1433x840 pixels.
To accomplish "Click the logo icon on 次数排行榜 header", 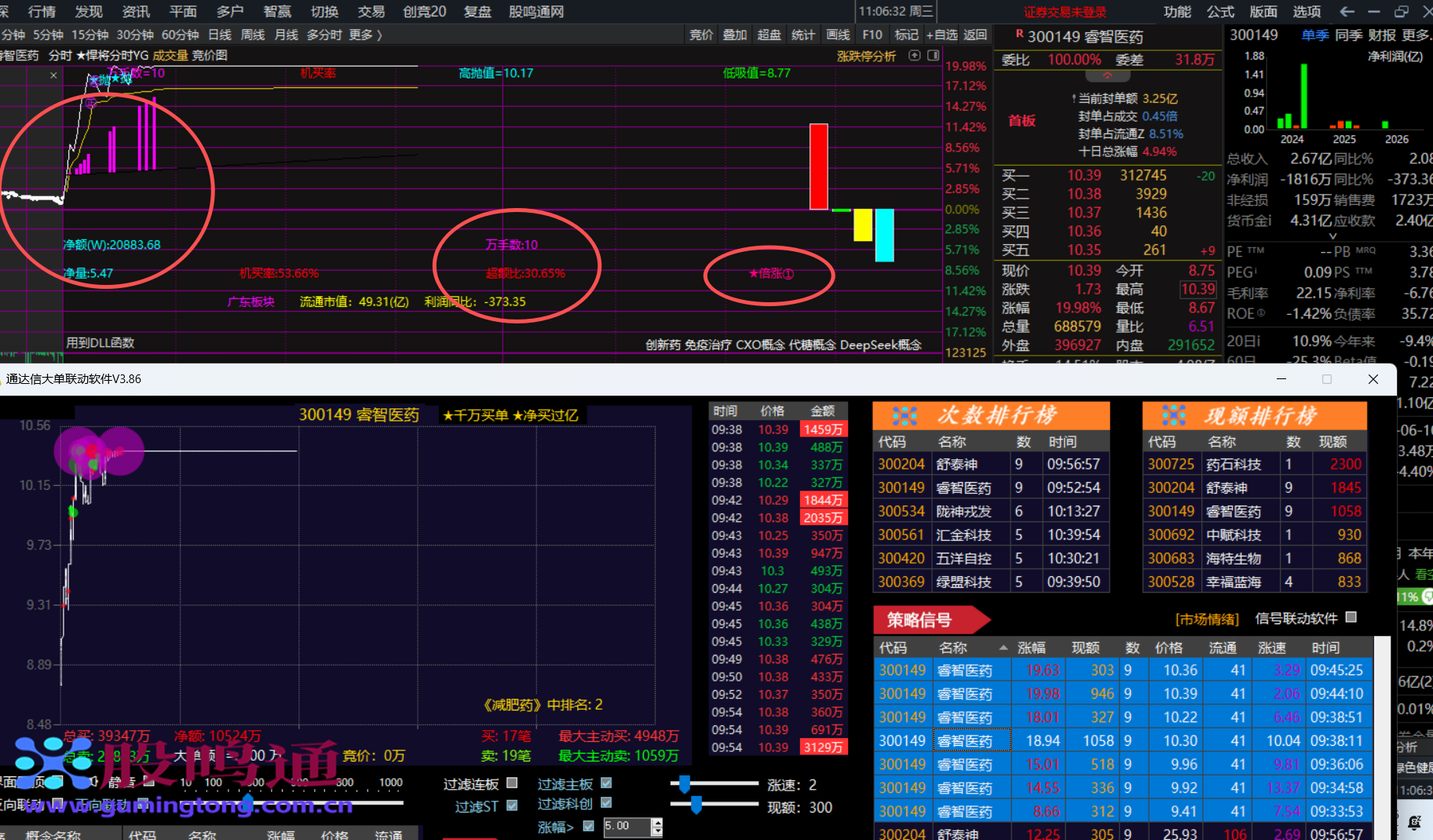I will pos(904,415).
